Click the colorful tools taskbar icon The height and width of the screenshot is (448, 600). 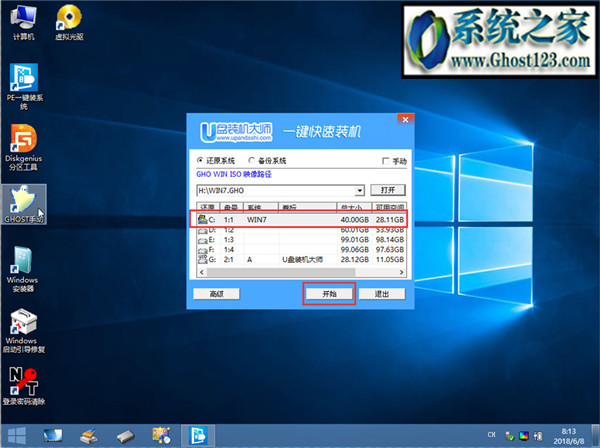click(x=161, y=435)
